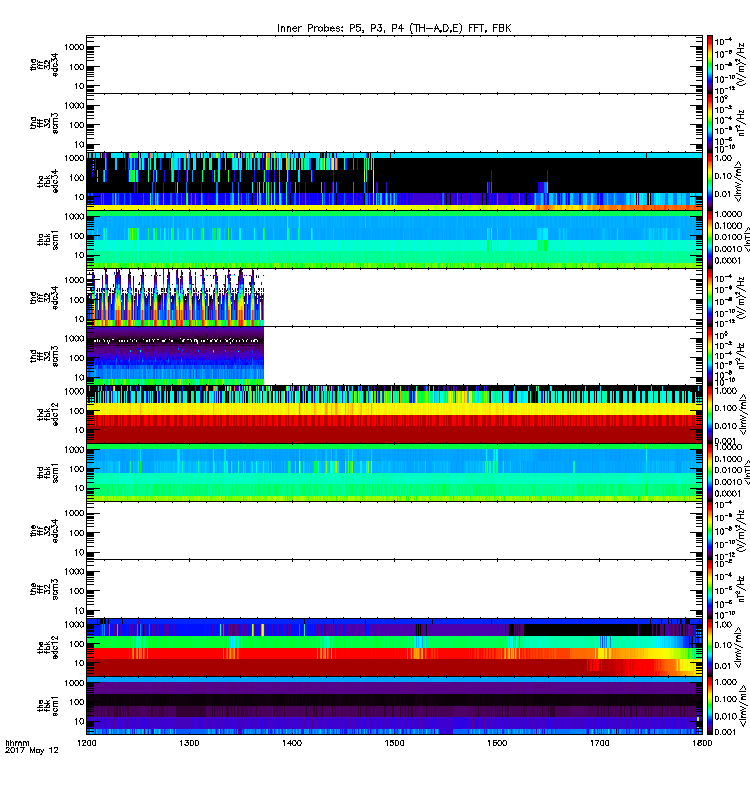
Task: Click 'nT²/Hz' unit label of the fff scm3 color bar
Action: pos(742,589)
